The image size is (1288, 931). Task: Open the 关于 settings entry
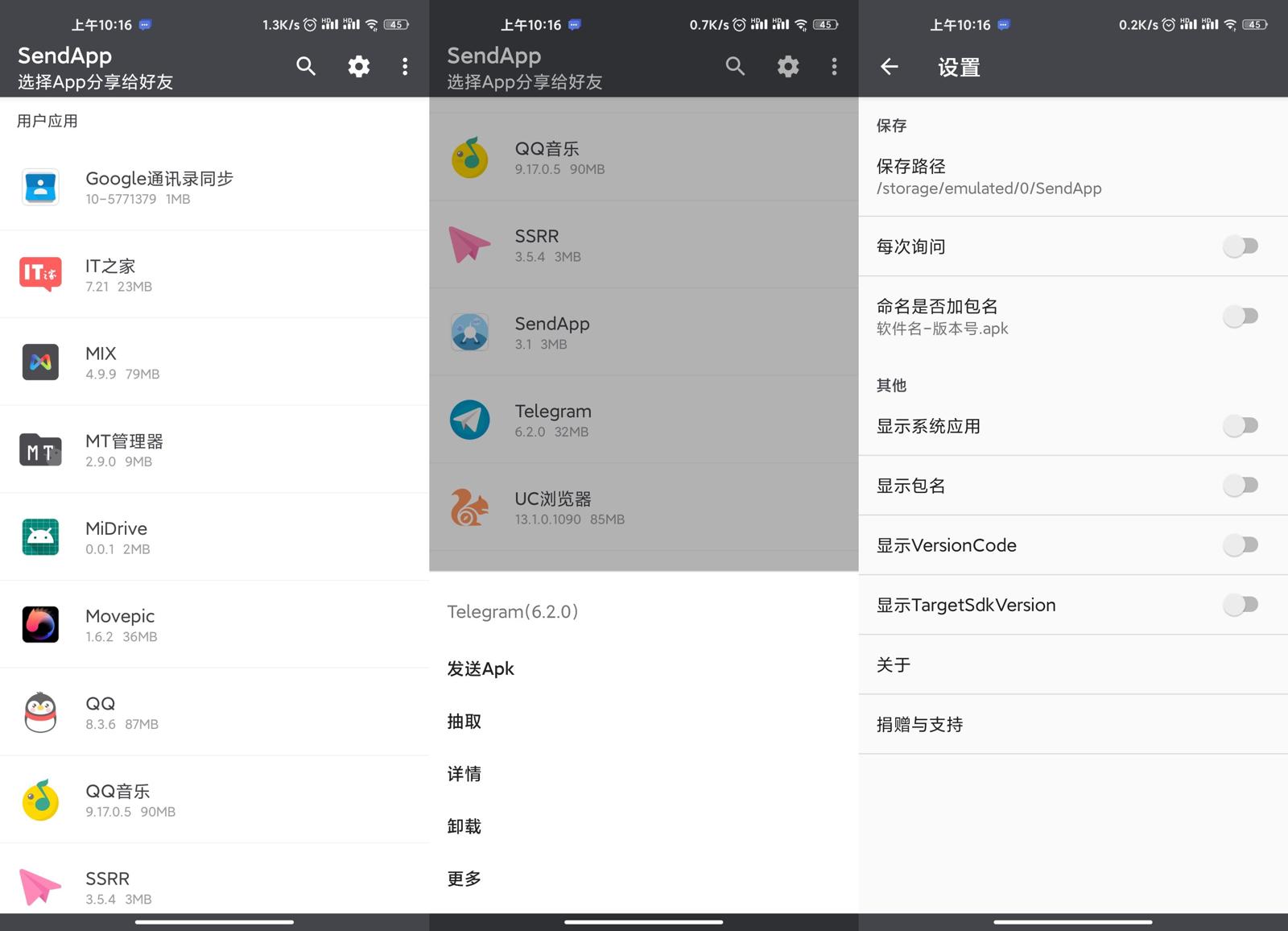894,664
